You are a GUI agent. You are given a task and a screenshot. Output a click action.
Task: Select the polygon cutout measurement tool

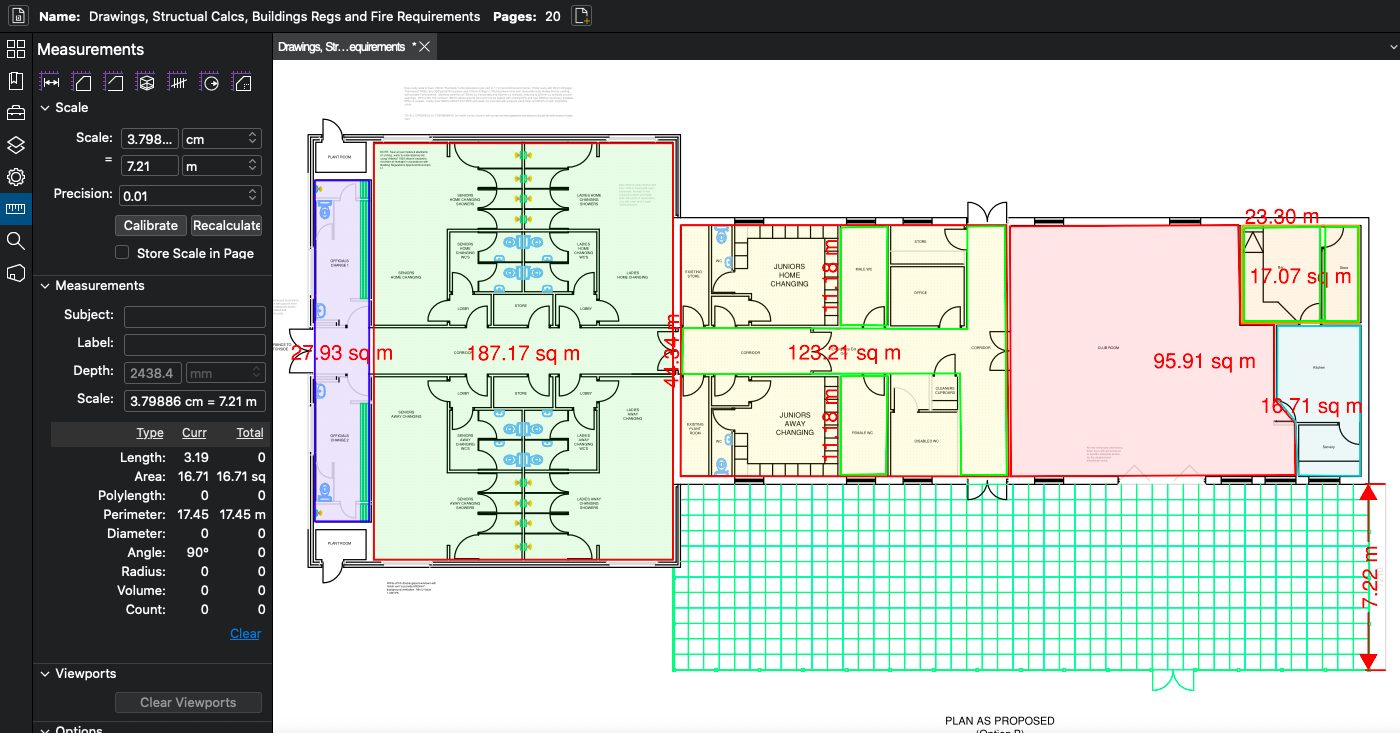point(243,83)
